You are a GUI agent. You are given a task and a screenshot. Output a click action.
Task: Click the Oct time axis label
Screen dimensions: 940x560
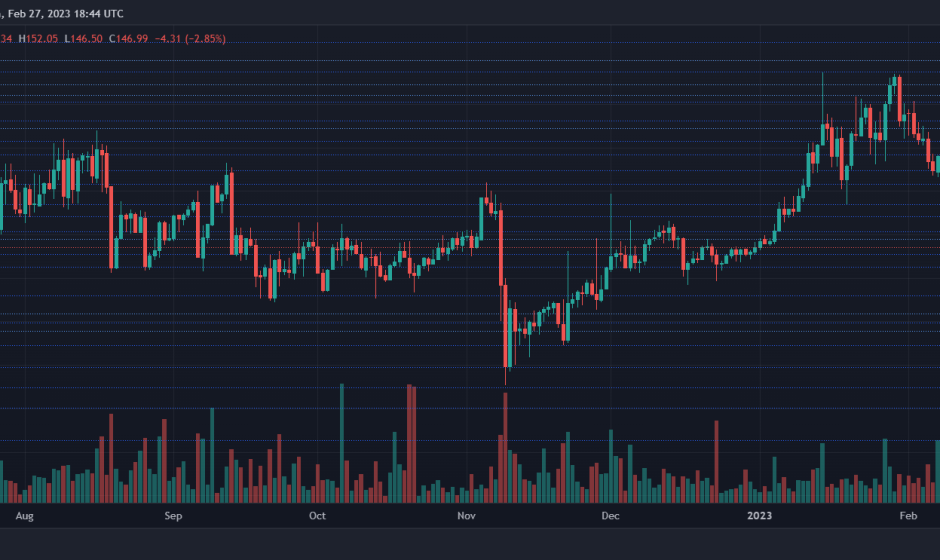pyautogui.click(x=317, y=516)
